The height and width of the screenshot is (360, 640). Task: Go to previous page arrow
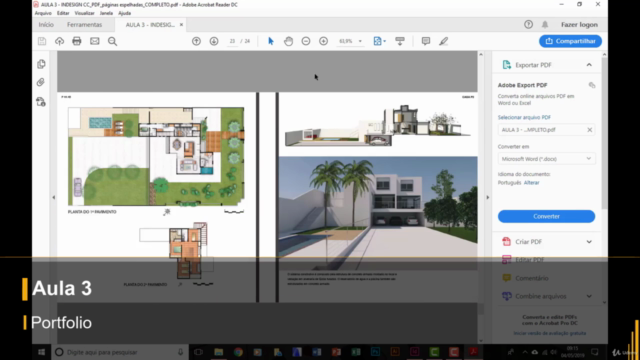click(x=196, y=41)
